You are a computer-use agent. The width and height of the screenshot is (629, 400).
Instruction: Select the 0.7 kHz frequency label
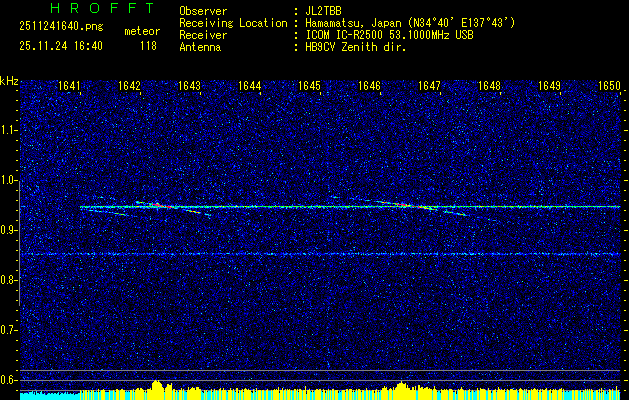[9, 330]
